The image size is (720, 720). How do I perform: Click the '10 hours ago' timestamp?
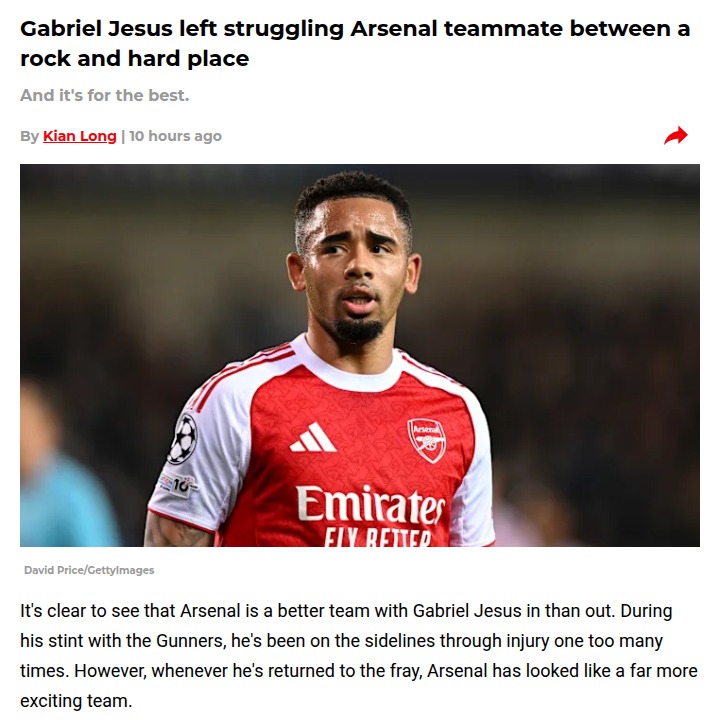[x=175, y=136]
